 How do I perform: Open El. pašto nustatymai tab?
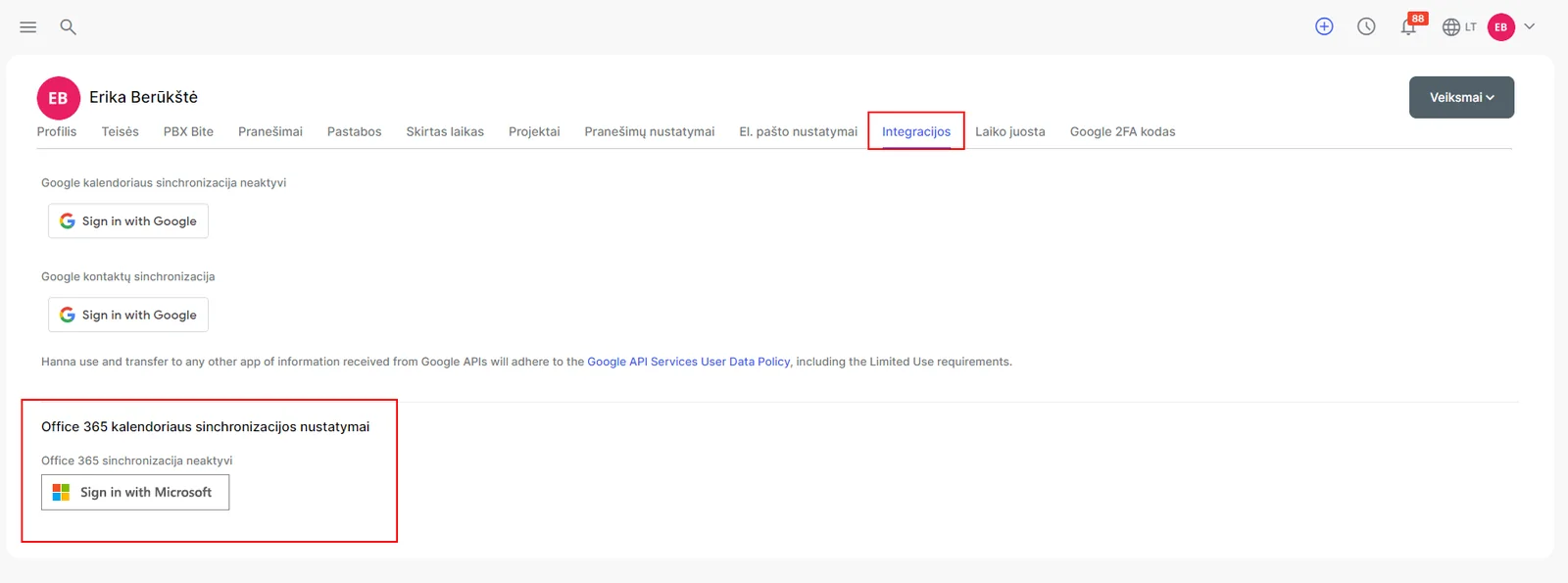[x=798, y=131]
